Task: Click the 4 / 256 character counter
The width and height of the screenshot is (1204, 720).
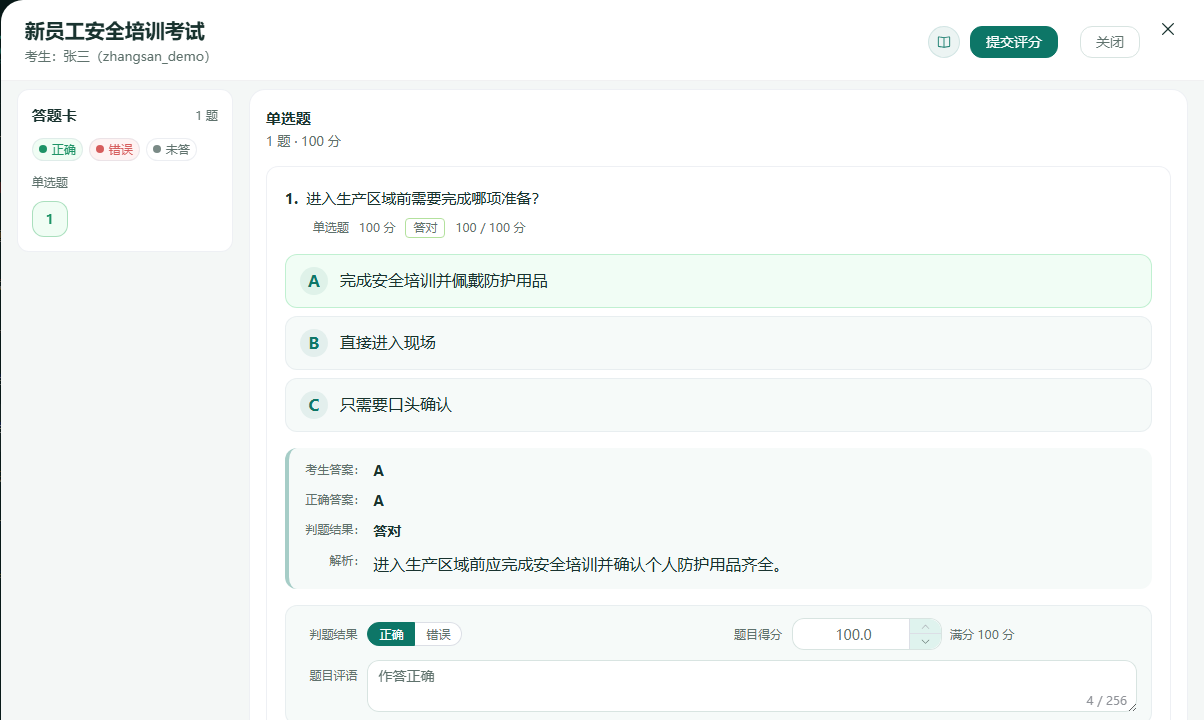Action: pyautogui.click(x=1106, y=701)
